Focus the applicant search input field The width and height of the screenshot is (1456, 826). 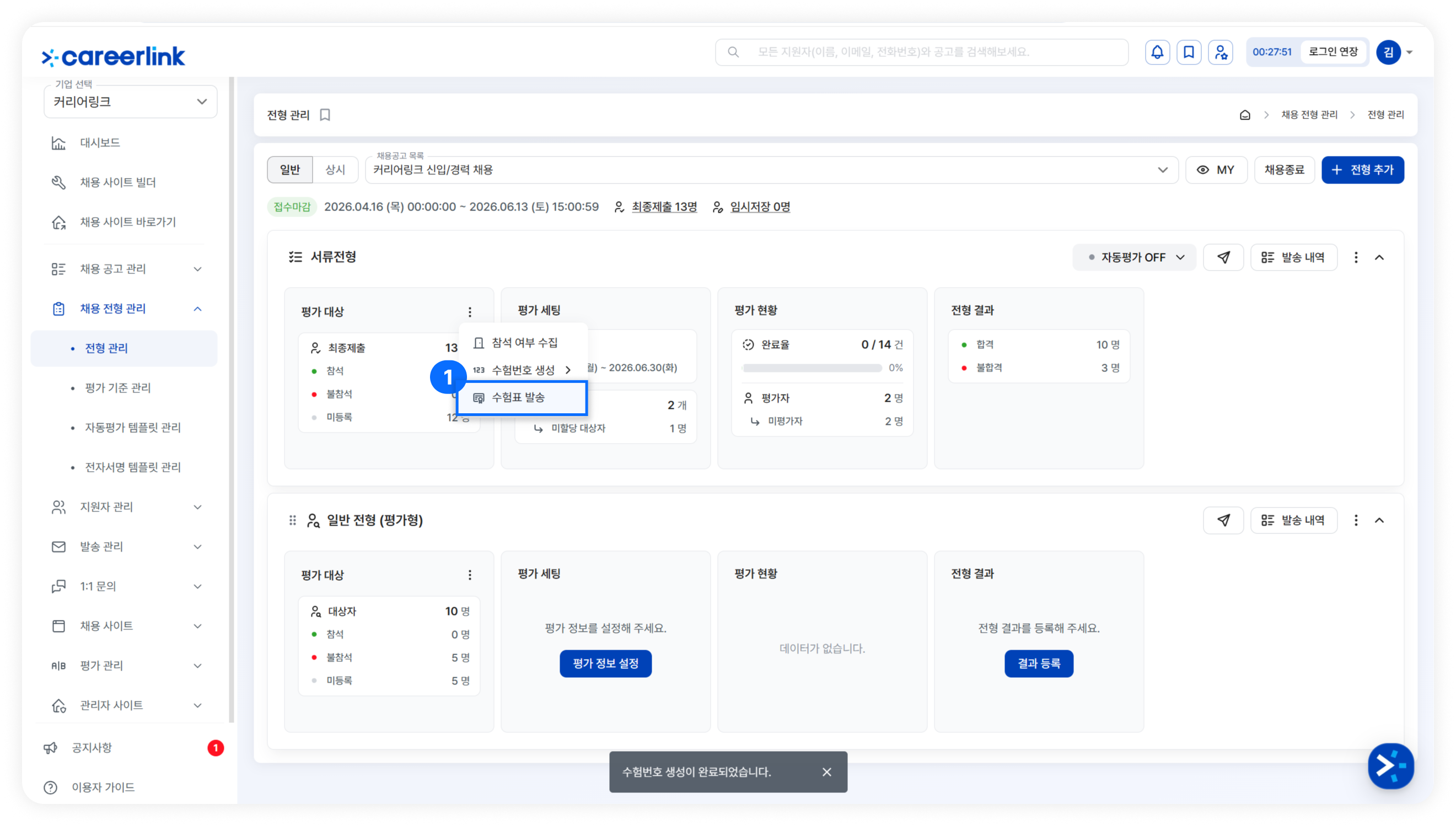click(x=921, y=52)
